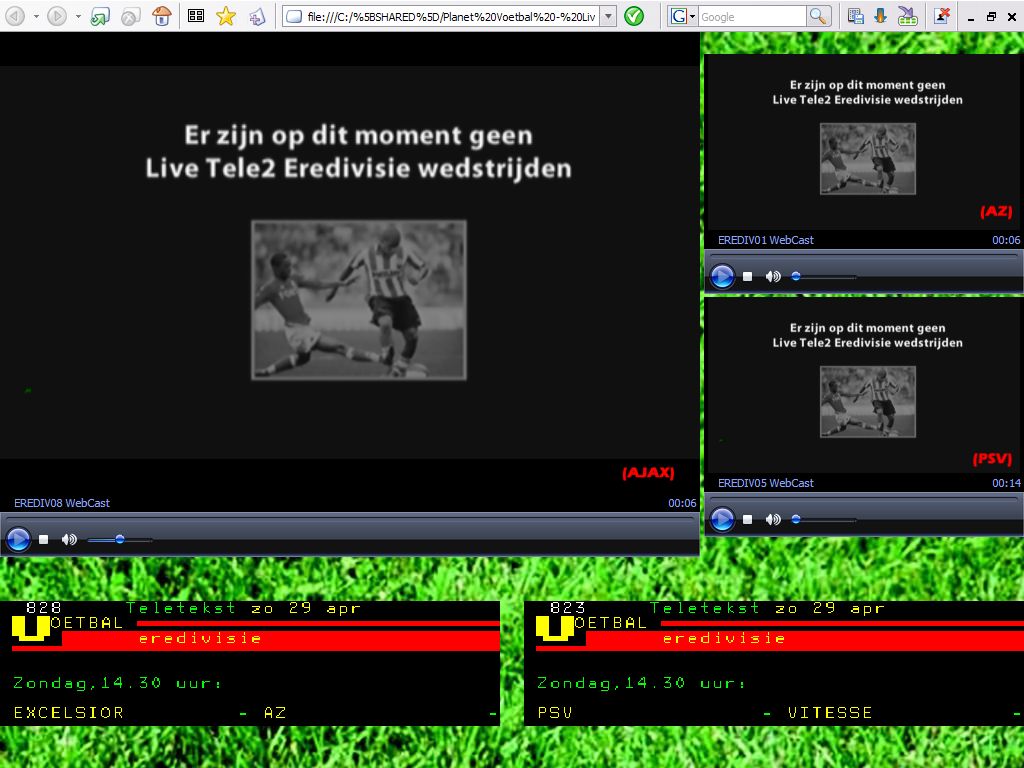
Task: Click the orange download arrow icon
Action: click(x=880, y=16)
